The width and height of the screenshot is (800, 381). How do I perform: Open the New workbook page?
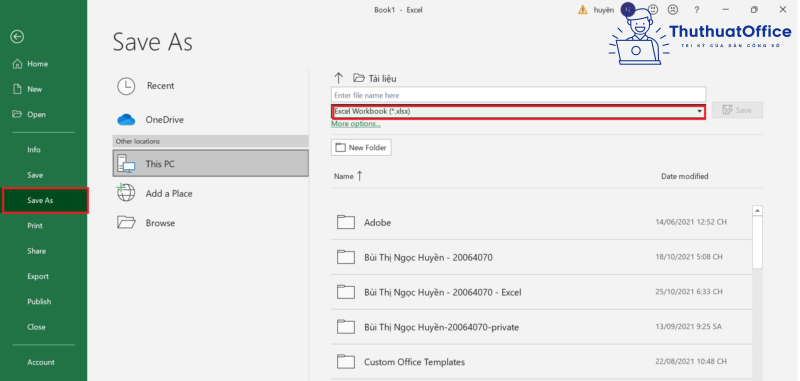click(x=35, y=89)
